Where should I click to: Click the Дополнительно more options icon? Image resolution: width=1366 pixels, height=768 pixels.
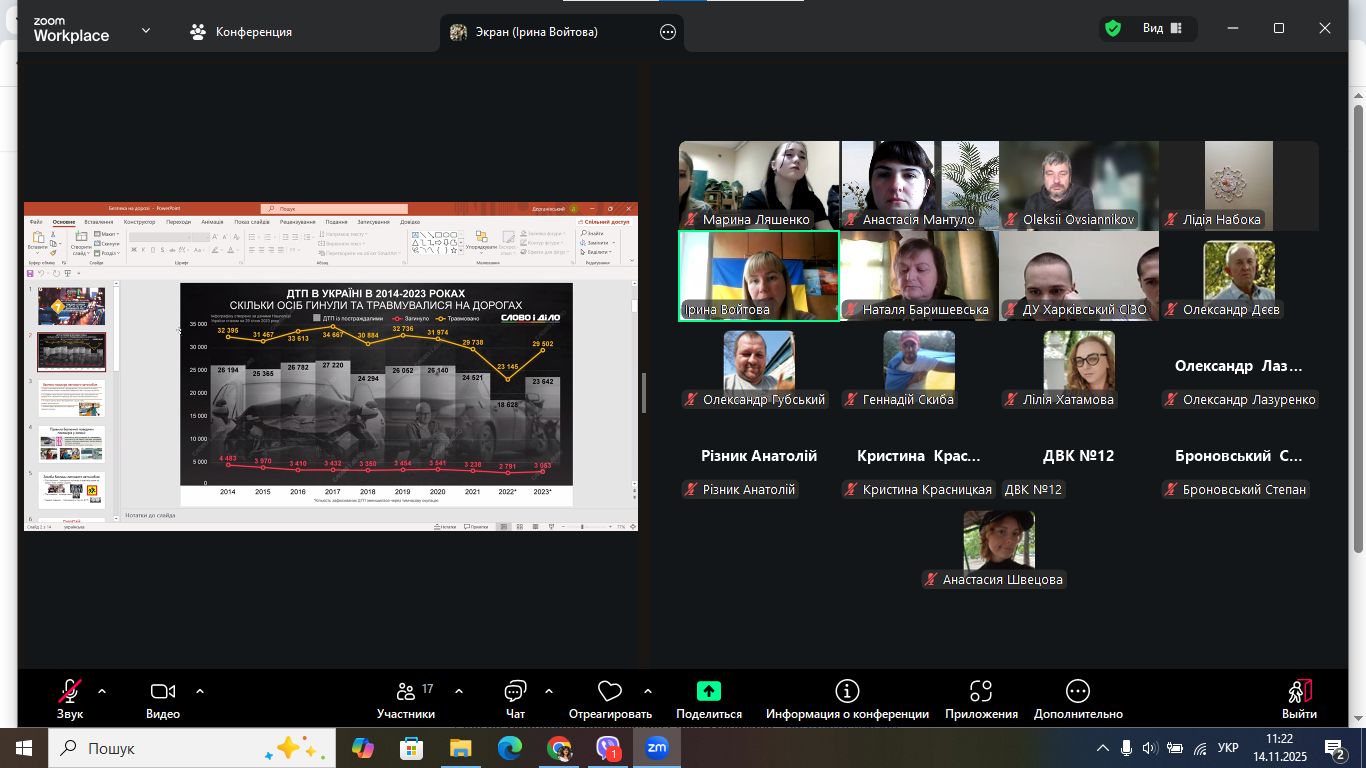1078,691
